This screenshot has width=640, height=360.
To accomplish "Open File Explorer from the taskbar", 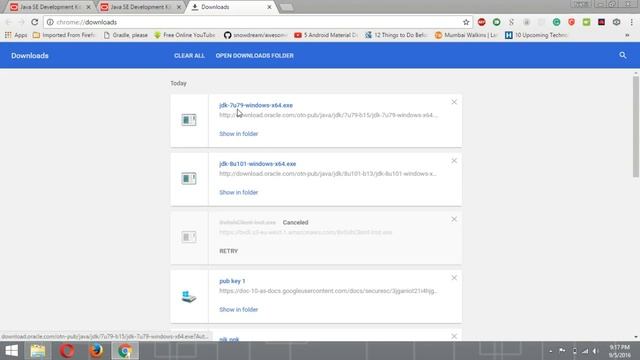I will point(38,351).
